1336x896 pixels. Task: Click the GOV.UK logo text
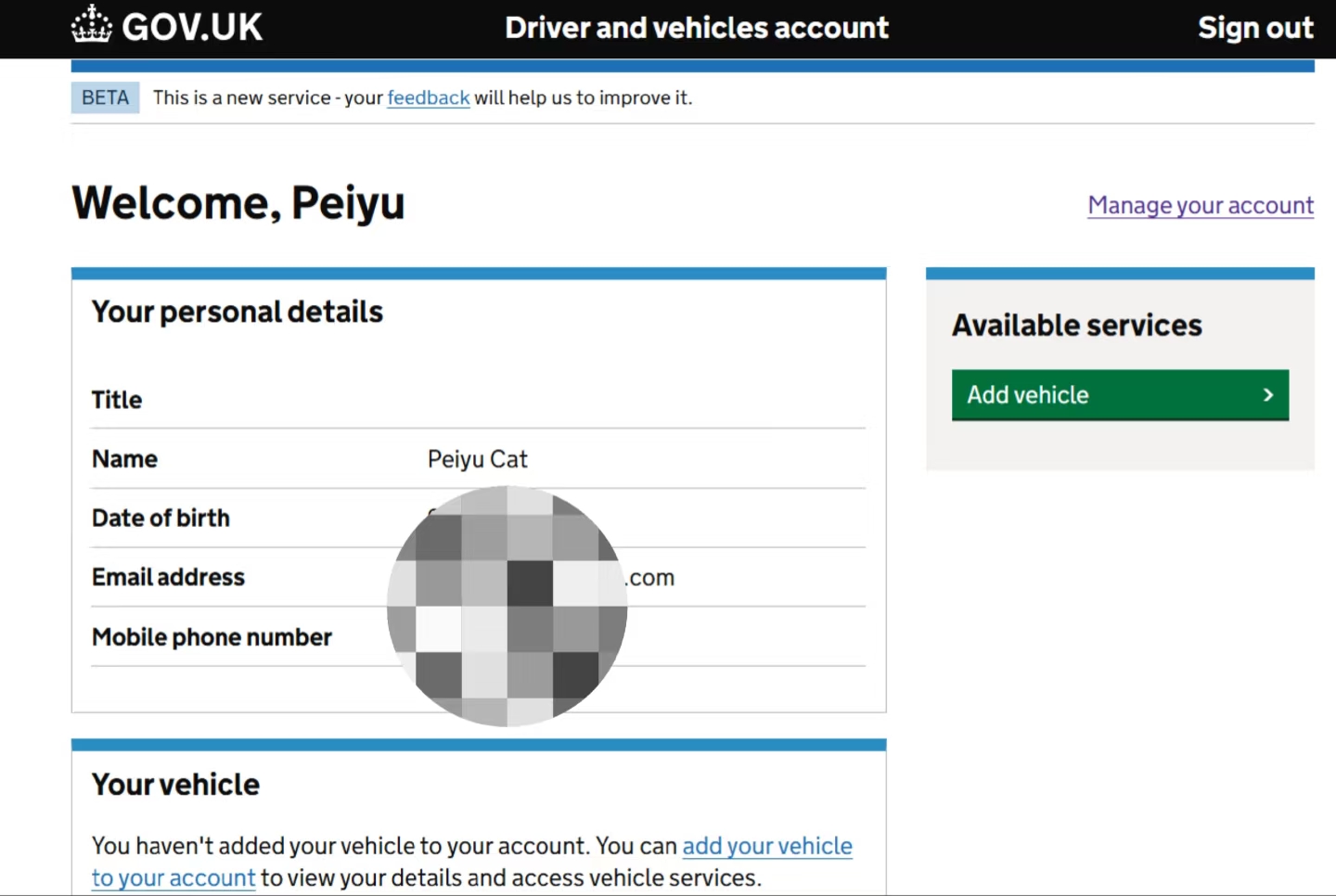pos(192,28)
